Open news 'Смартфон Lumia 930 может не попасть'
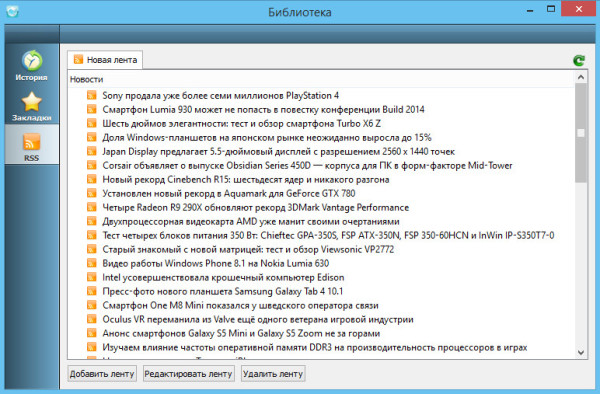This screenshot has width=600, height=394. (263, 109)
